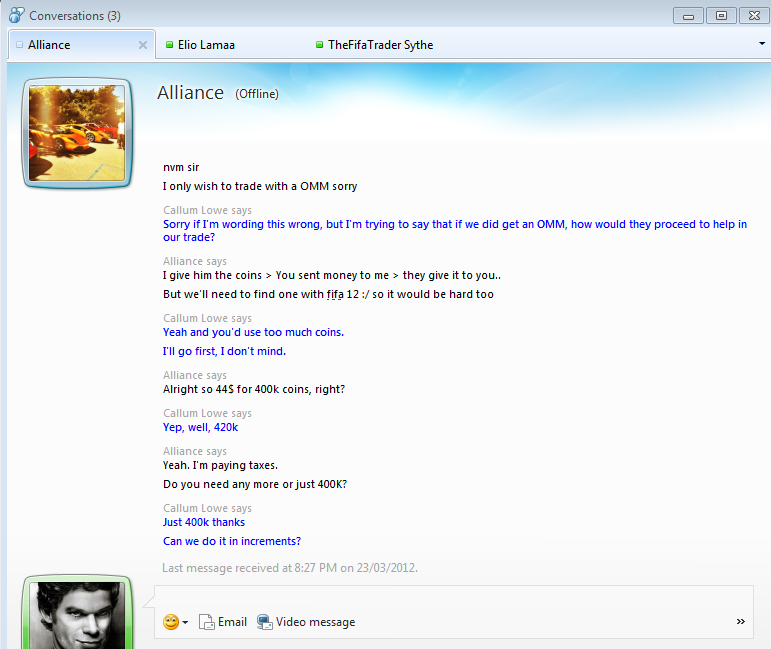The width and height of the screenshot is (771, 649).
Task: Click the Email page icon
Action: tap(207, 622)
